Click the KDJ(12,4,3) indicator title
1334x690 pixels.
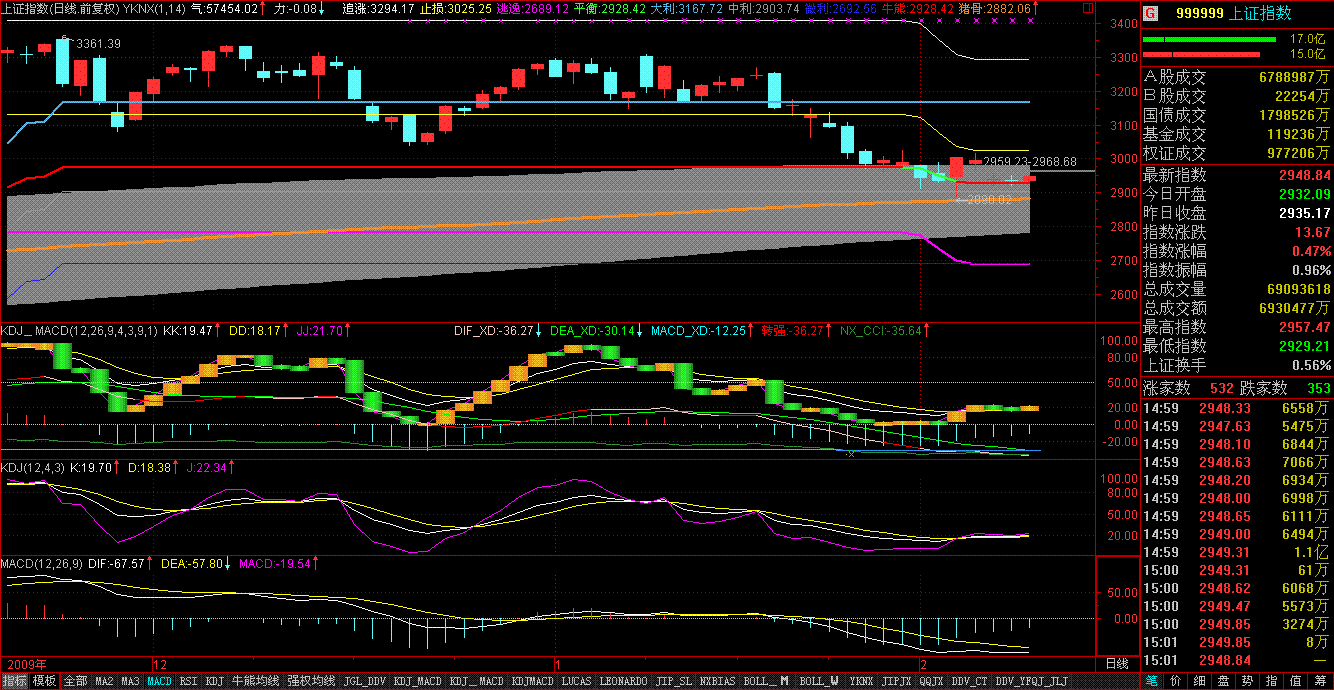34,467
